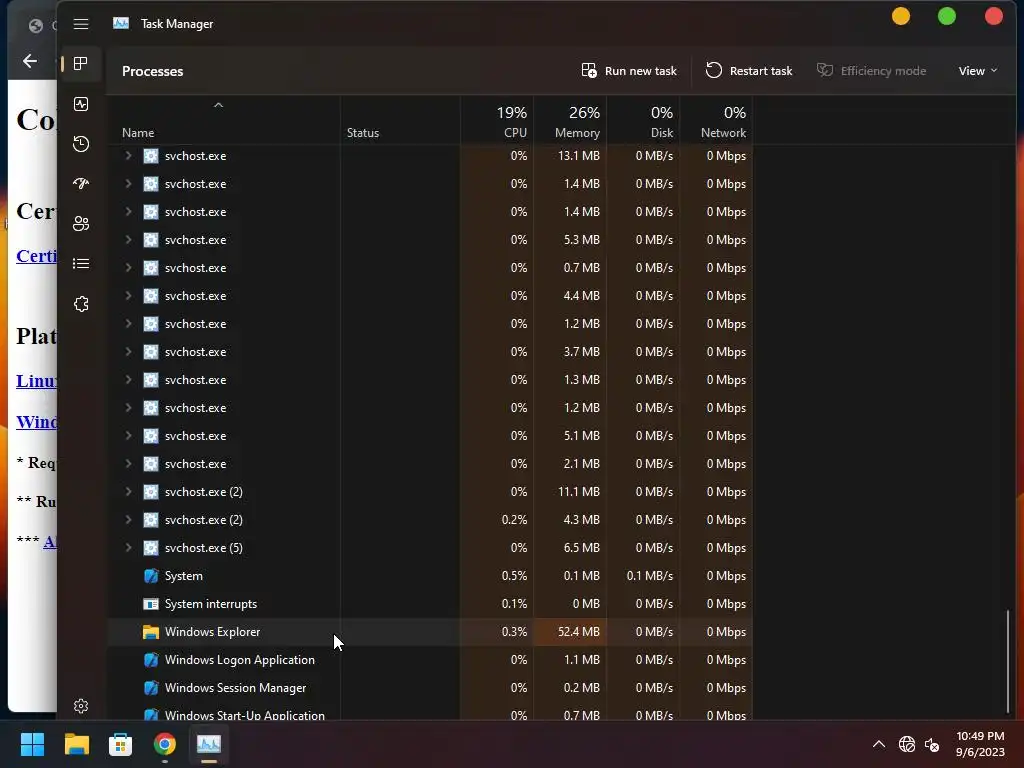Image resolution: width=1024 pixels, height=768 pixels.
Task: Click the Windows Logon Application icon
Action: [x=151, y=660]
